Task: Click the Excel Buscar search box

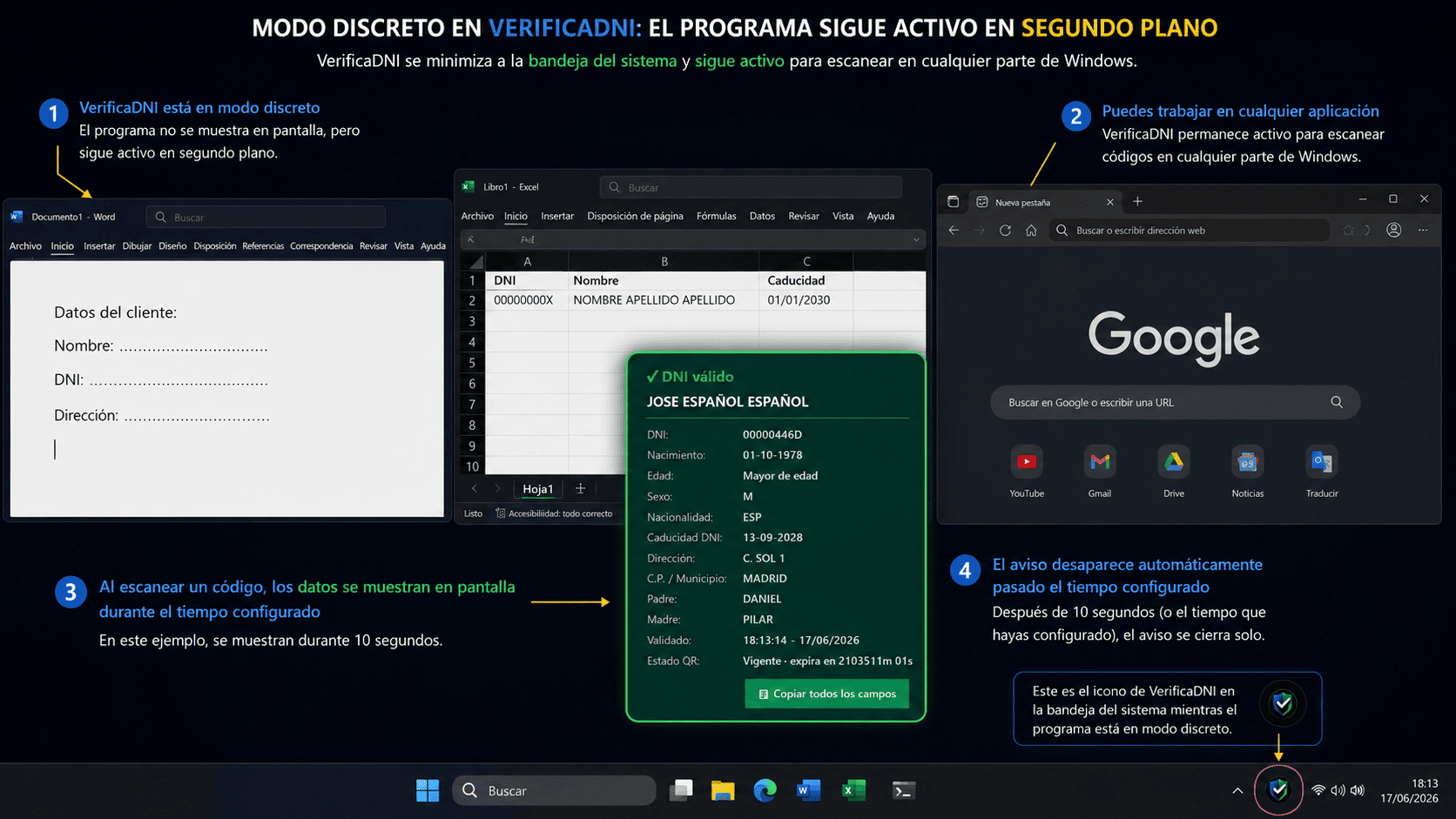Action: pos(751,187)
